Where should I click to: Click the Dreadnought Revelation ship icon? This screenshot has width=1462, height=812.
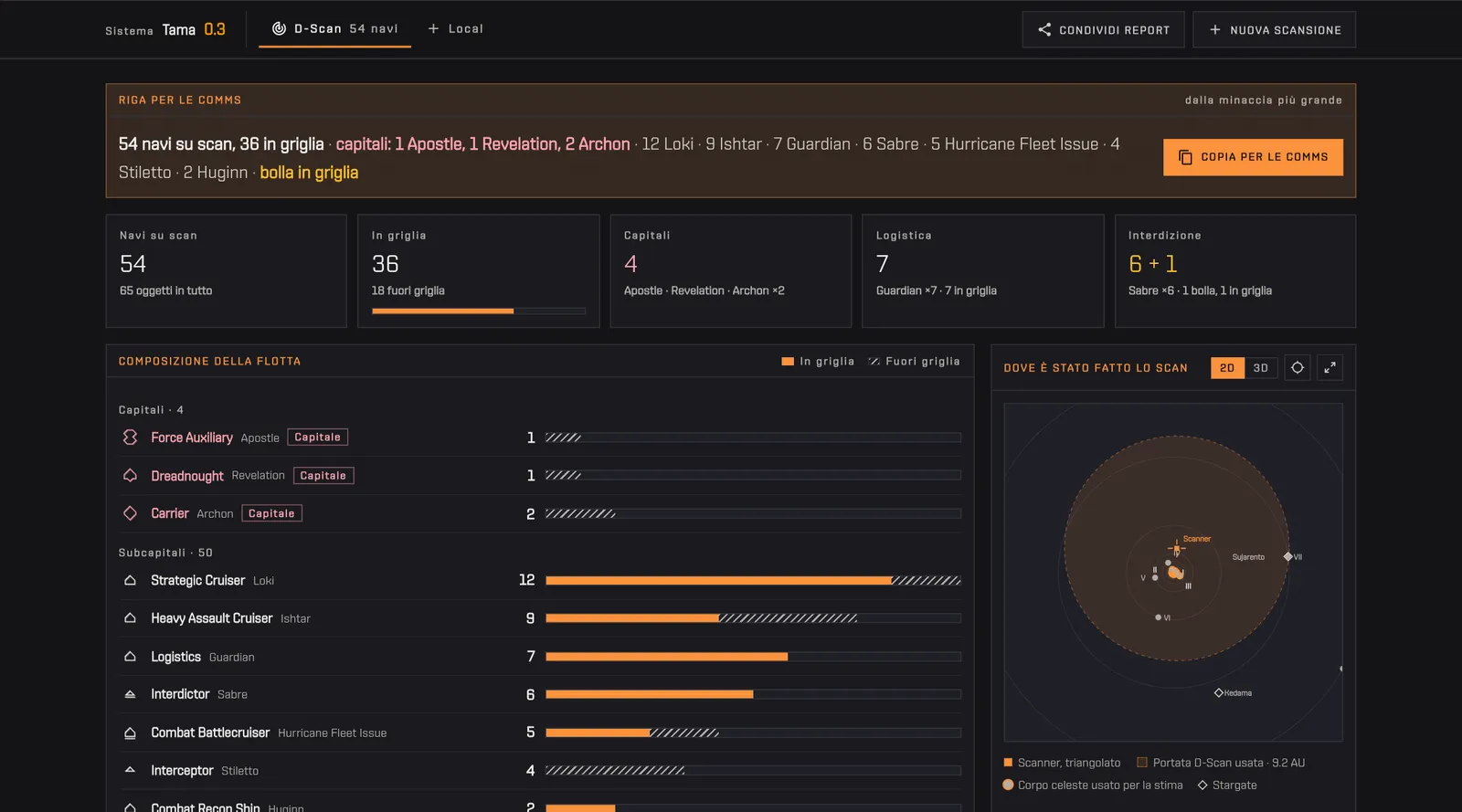130,476
